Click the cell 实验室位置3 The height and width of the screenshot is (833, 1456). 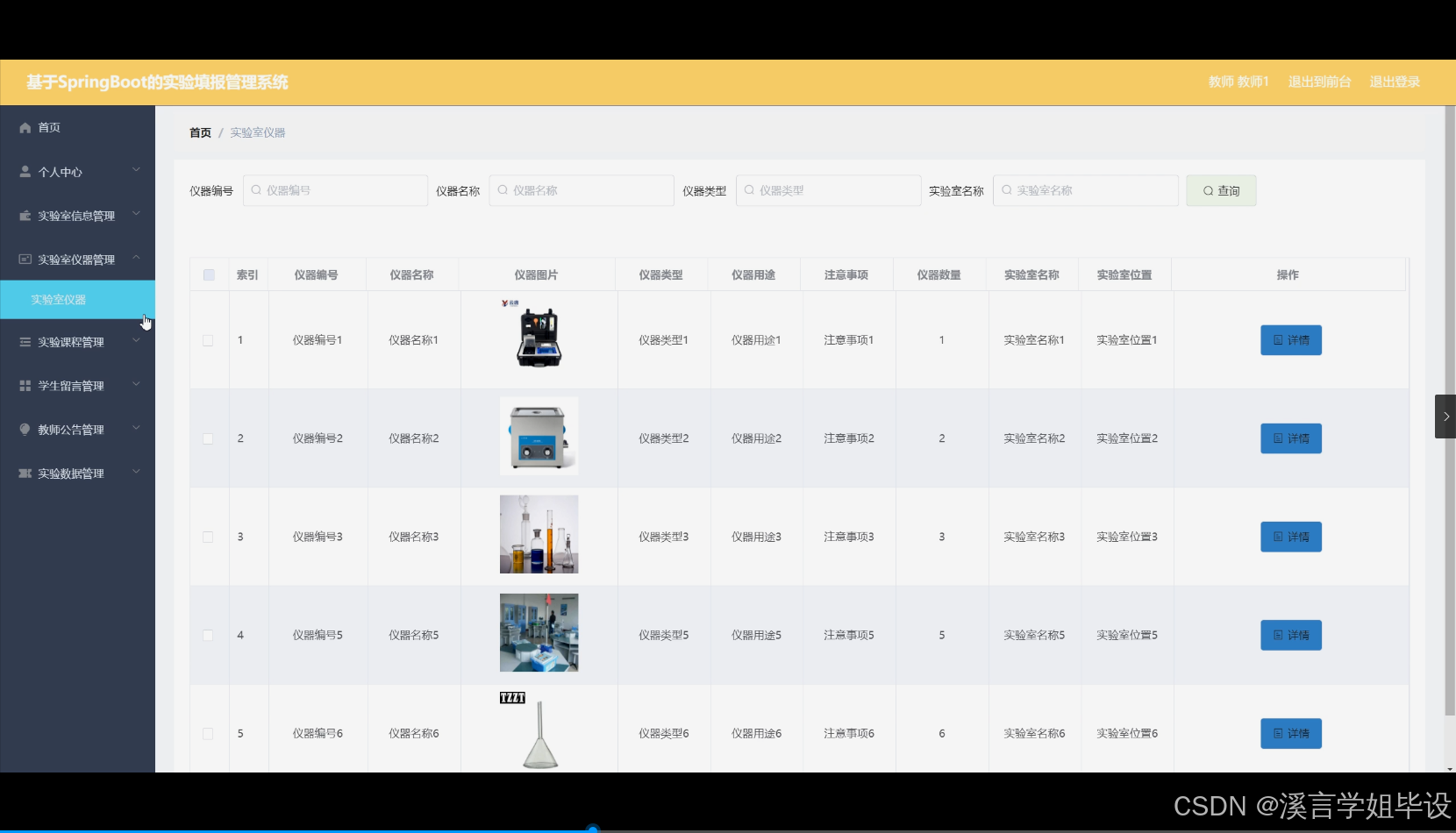coord(1127,537)
